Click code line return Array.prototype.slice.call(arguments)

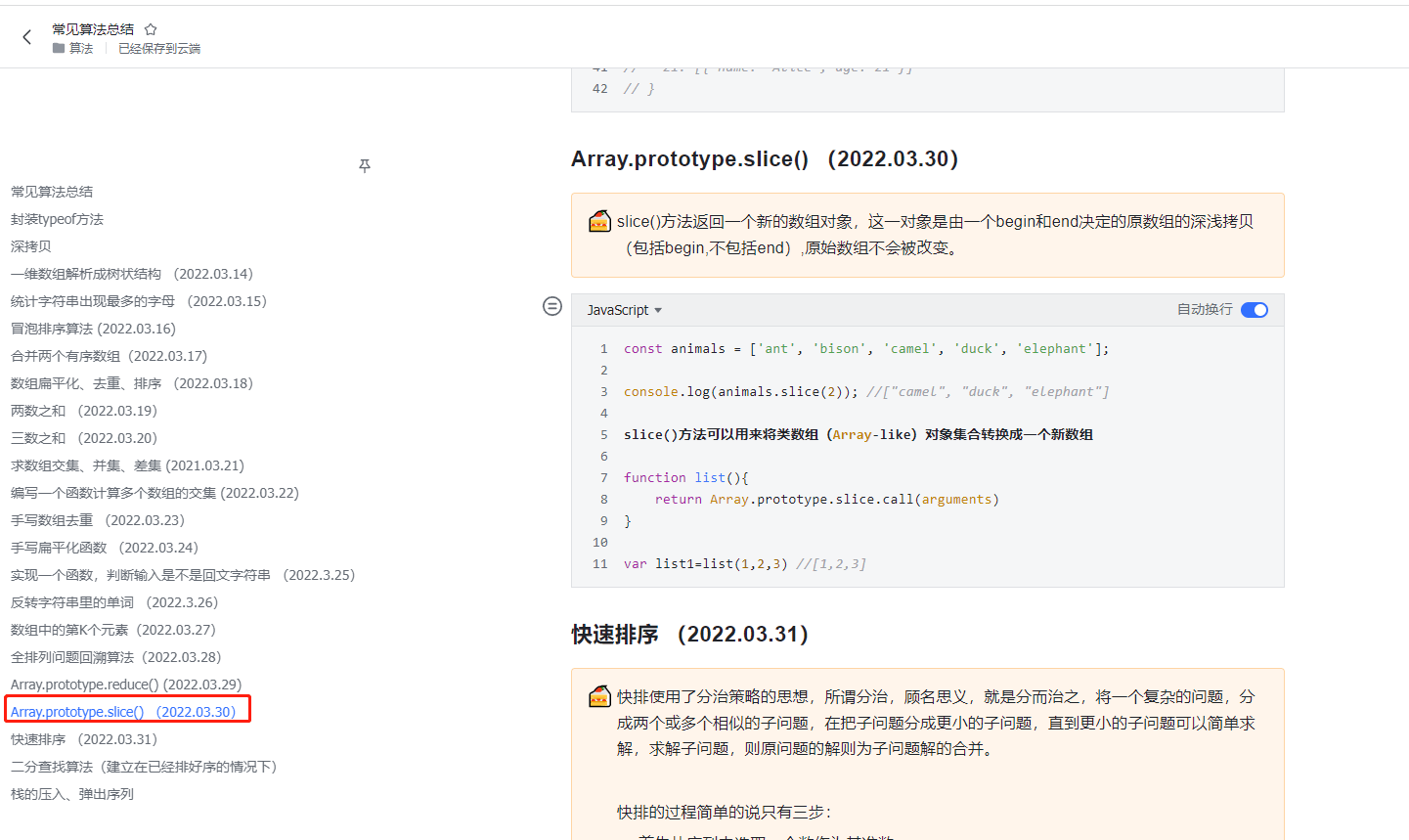coord(827,499)
